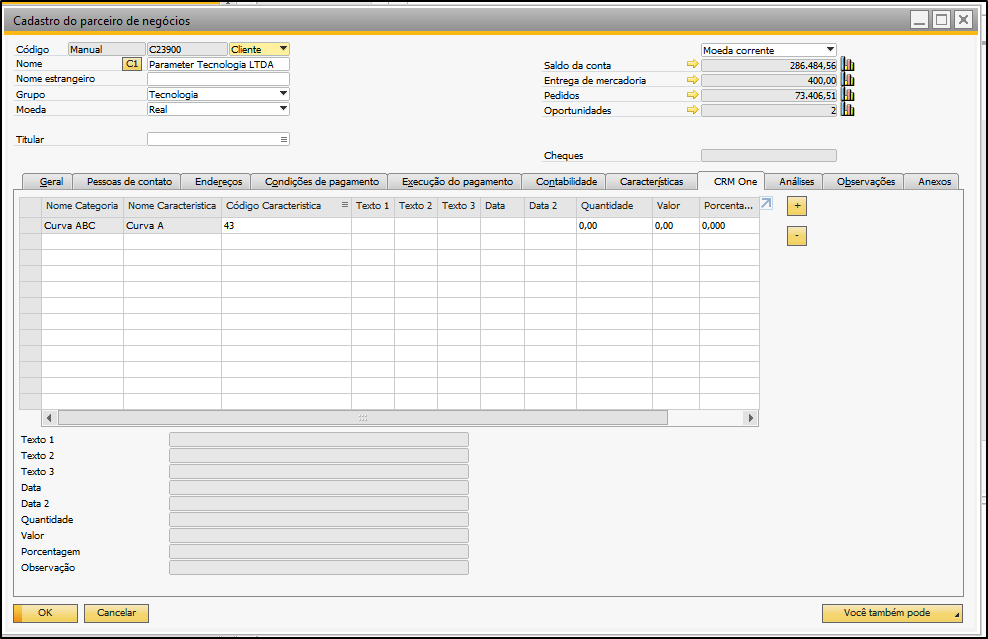Add a row with the plus button
Viewport: 988px width, 639px height.
(797, 206)
